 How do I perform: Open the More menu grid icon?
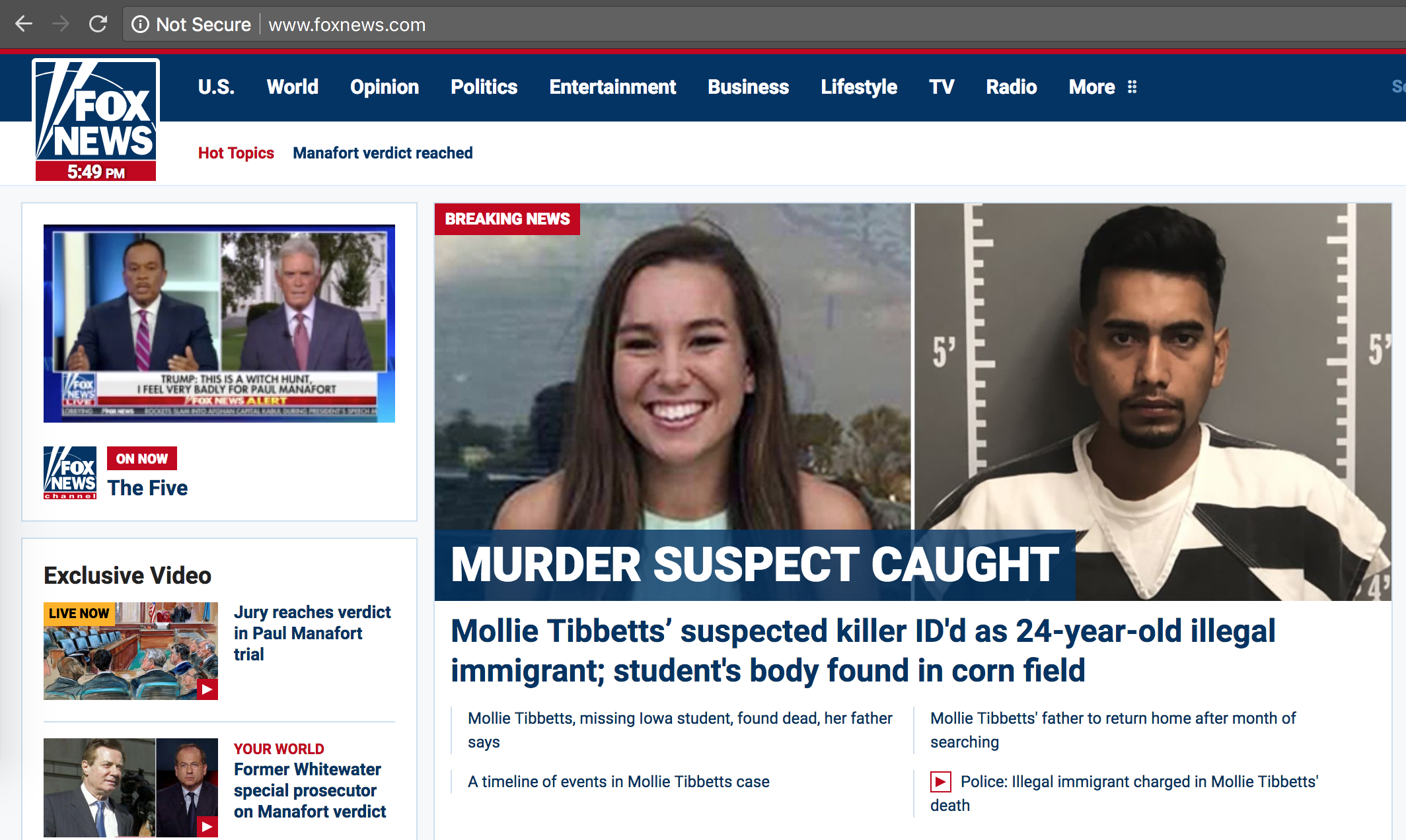pyautogui.click(x=1132, y=87)
